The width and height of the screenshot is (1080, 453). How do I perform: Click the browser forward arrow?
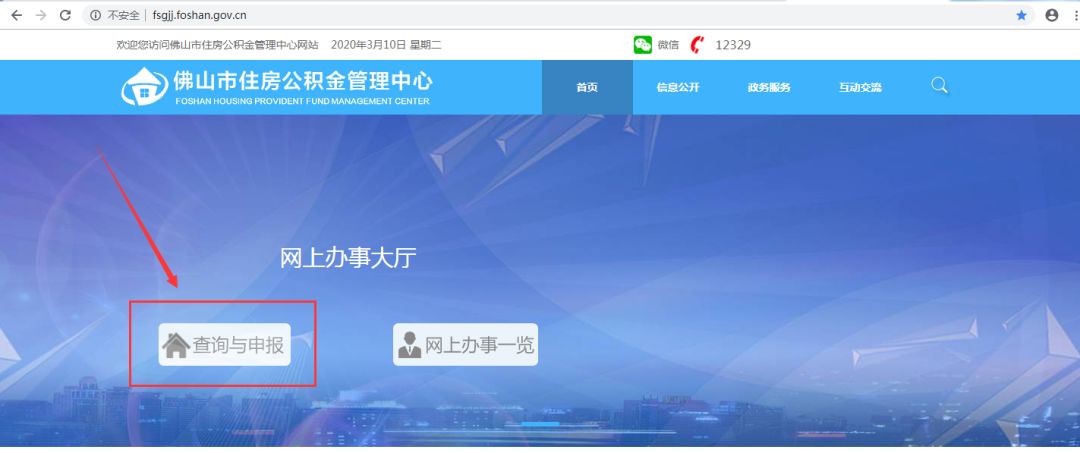point(40,15)
